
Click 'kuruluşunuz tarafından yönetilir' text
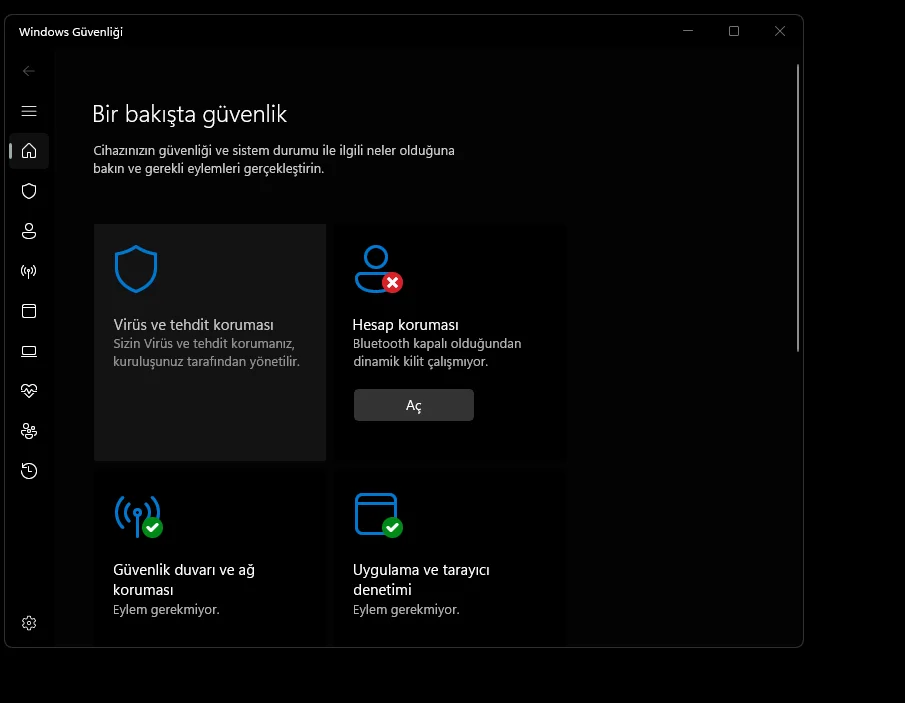(x=207, y=362)
